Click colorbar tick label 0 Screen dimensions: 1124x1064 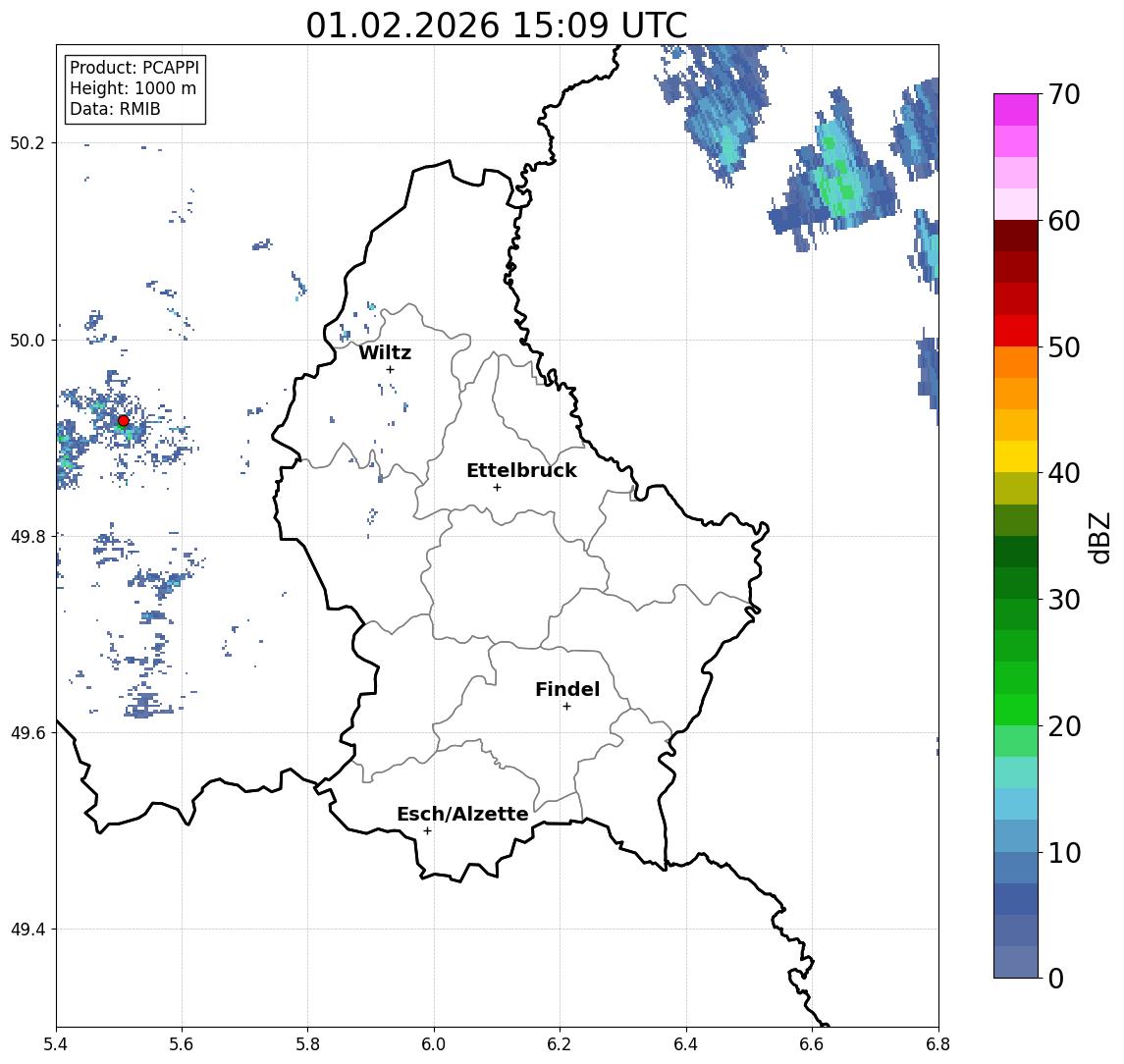point(1056,978)
